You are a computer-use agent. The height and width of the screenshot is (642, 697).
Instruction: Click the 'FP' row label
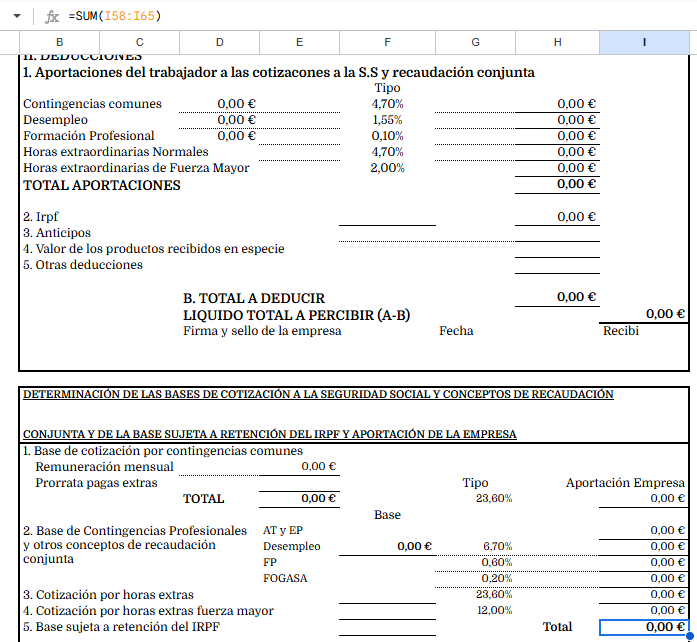tap(270, 562)
